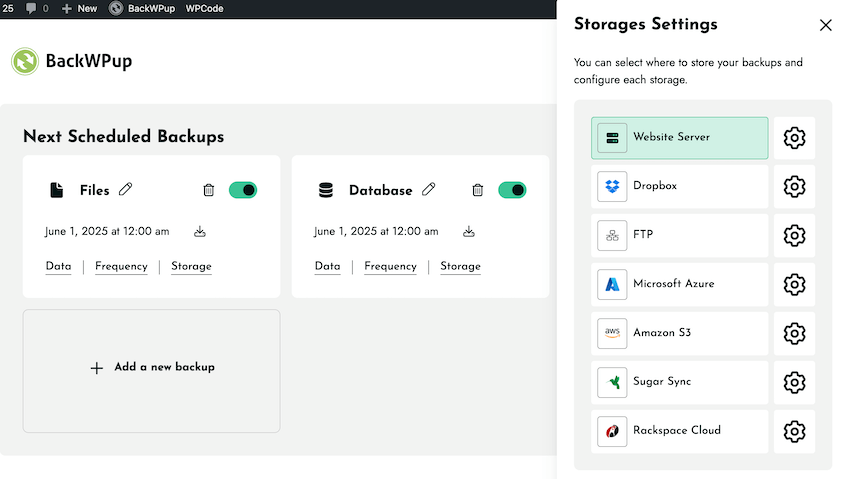Open Data link in Files card

tap(58, 266)
